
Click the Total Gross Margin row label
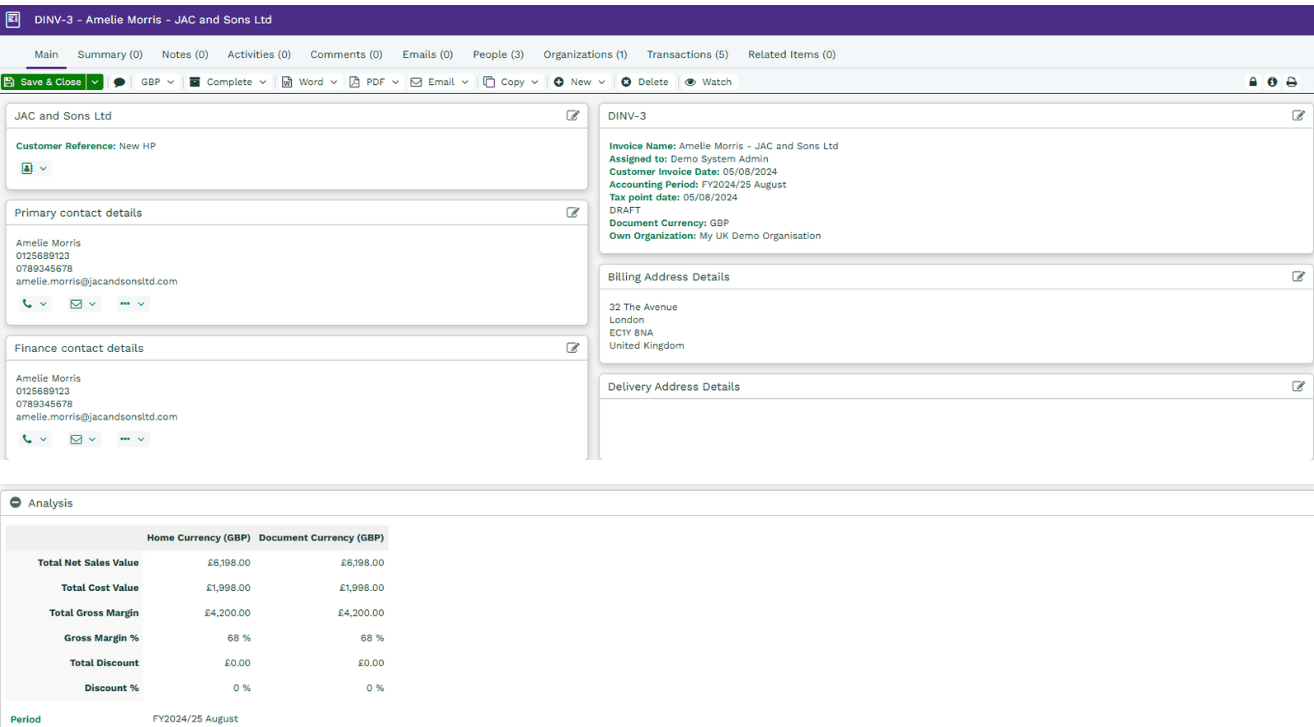pyautogui.click(x=94, y=613)
